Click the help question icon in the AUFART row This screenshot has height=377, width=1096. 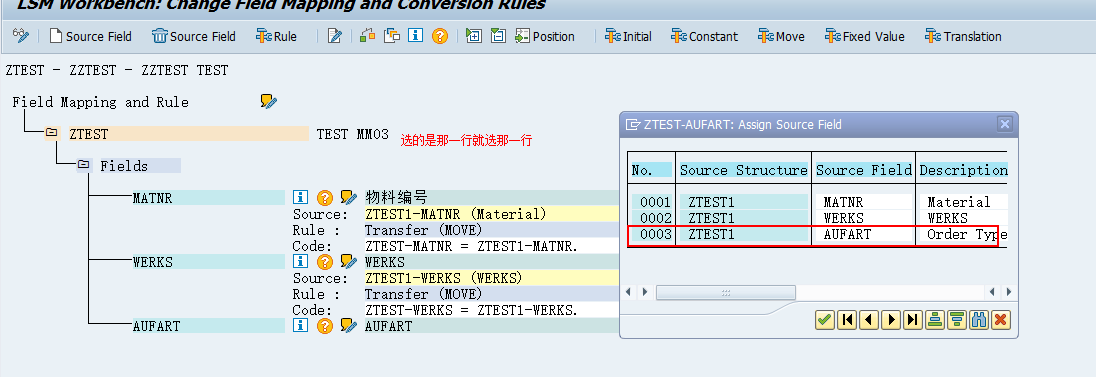[x=324, y=325]
